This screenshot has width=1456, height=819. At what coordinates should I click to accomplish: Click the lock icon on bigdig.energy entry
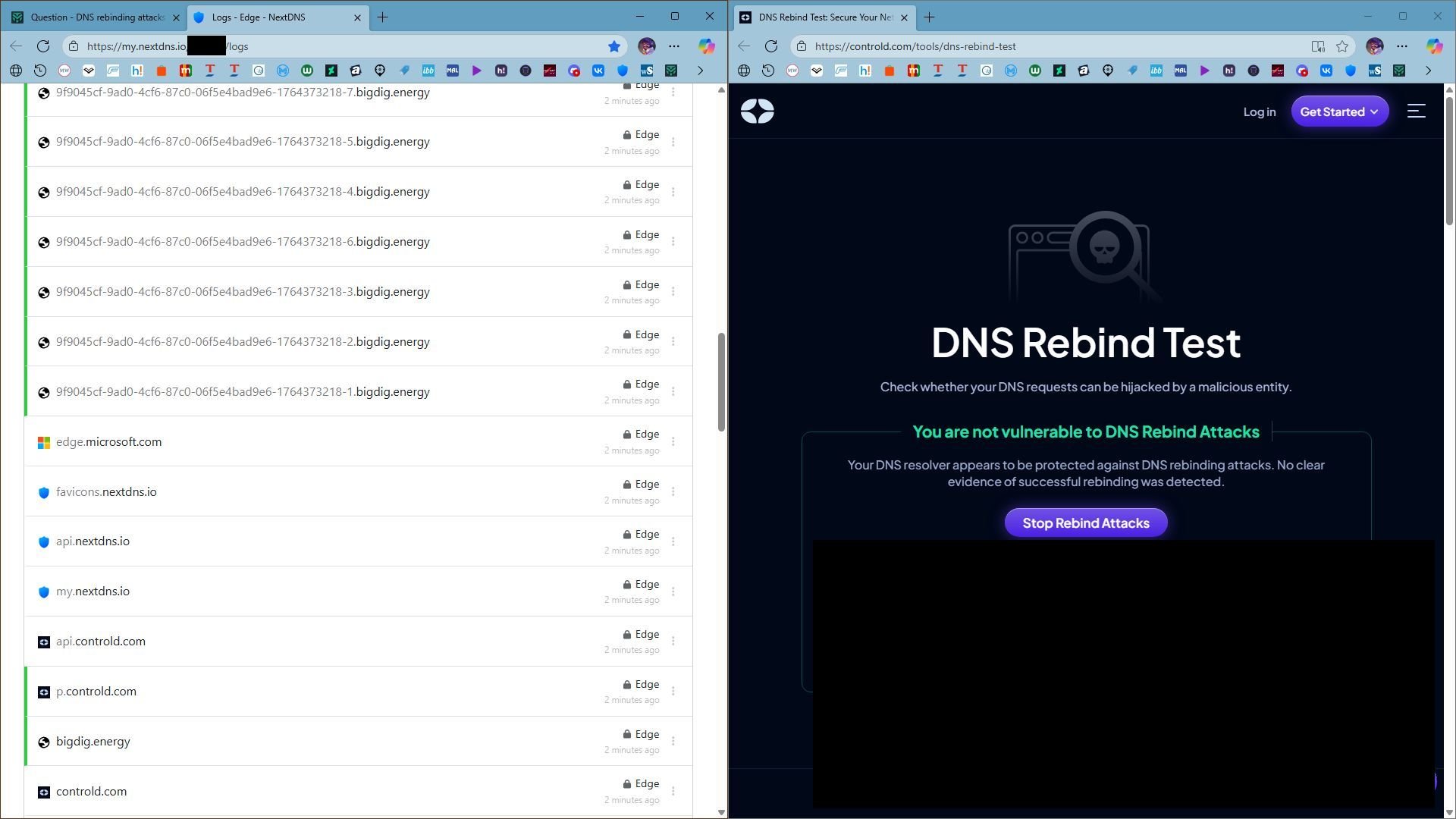pyautogui.click(x=627, y=734)
